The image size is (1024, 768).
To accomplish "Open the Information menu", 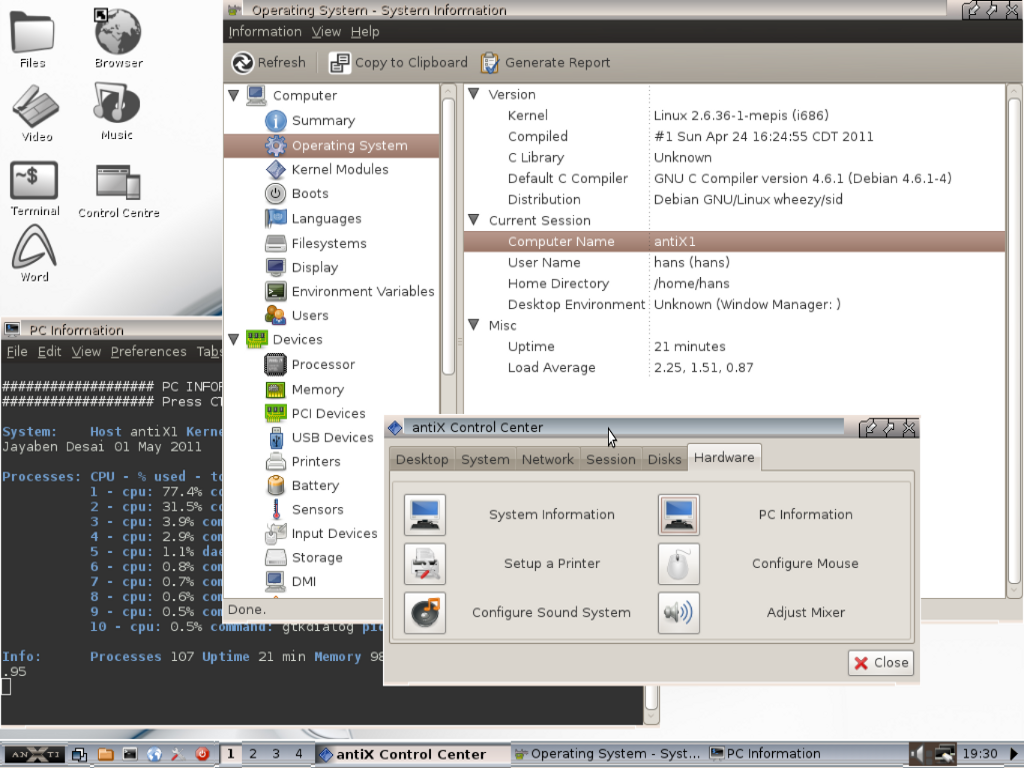I will pos(264,31).
